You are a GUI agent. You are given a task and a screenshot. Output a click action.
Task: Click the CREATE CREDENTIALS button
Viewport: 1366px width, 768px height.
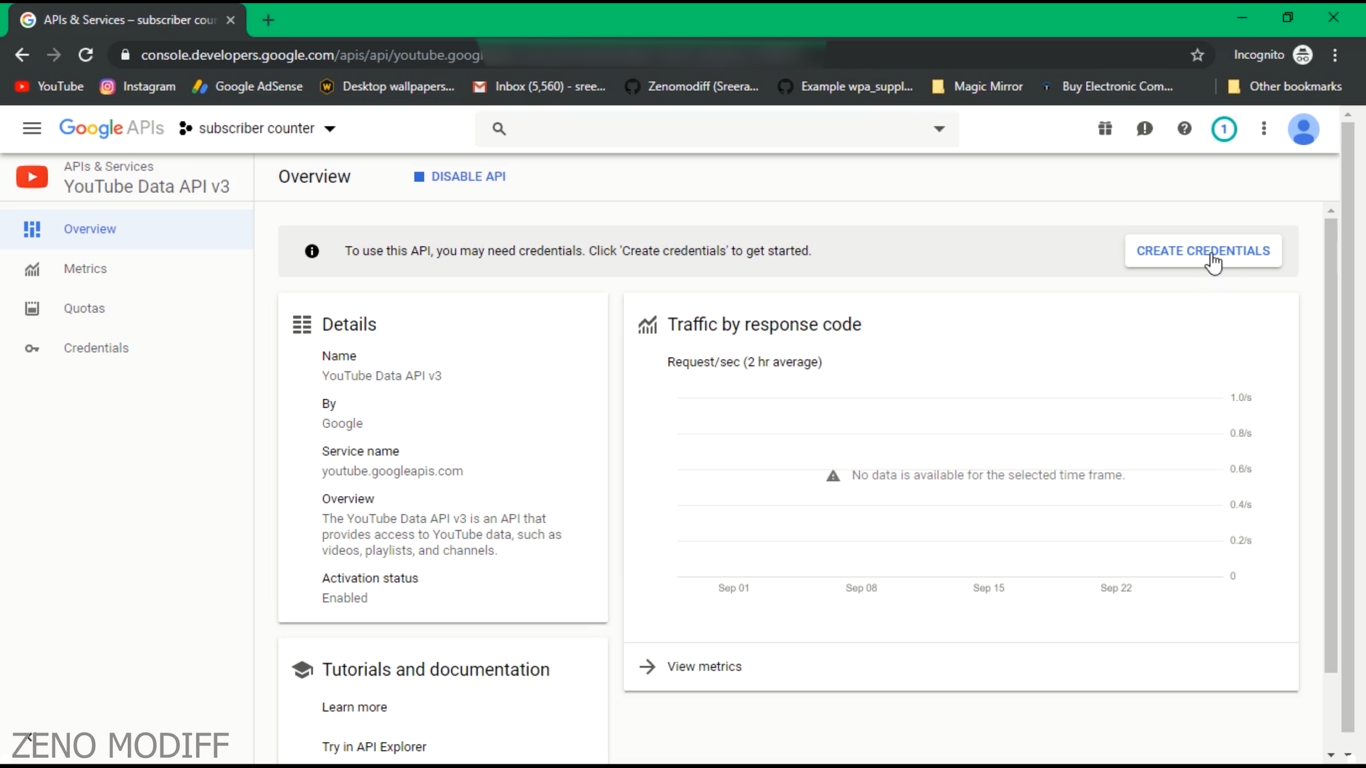[x=1203, y=251]
